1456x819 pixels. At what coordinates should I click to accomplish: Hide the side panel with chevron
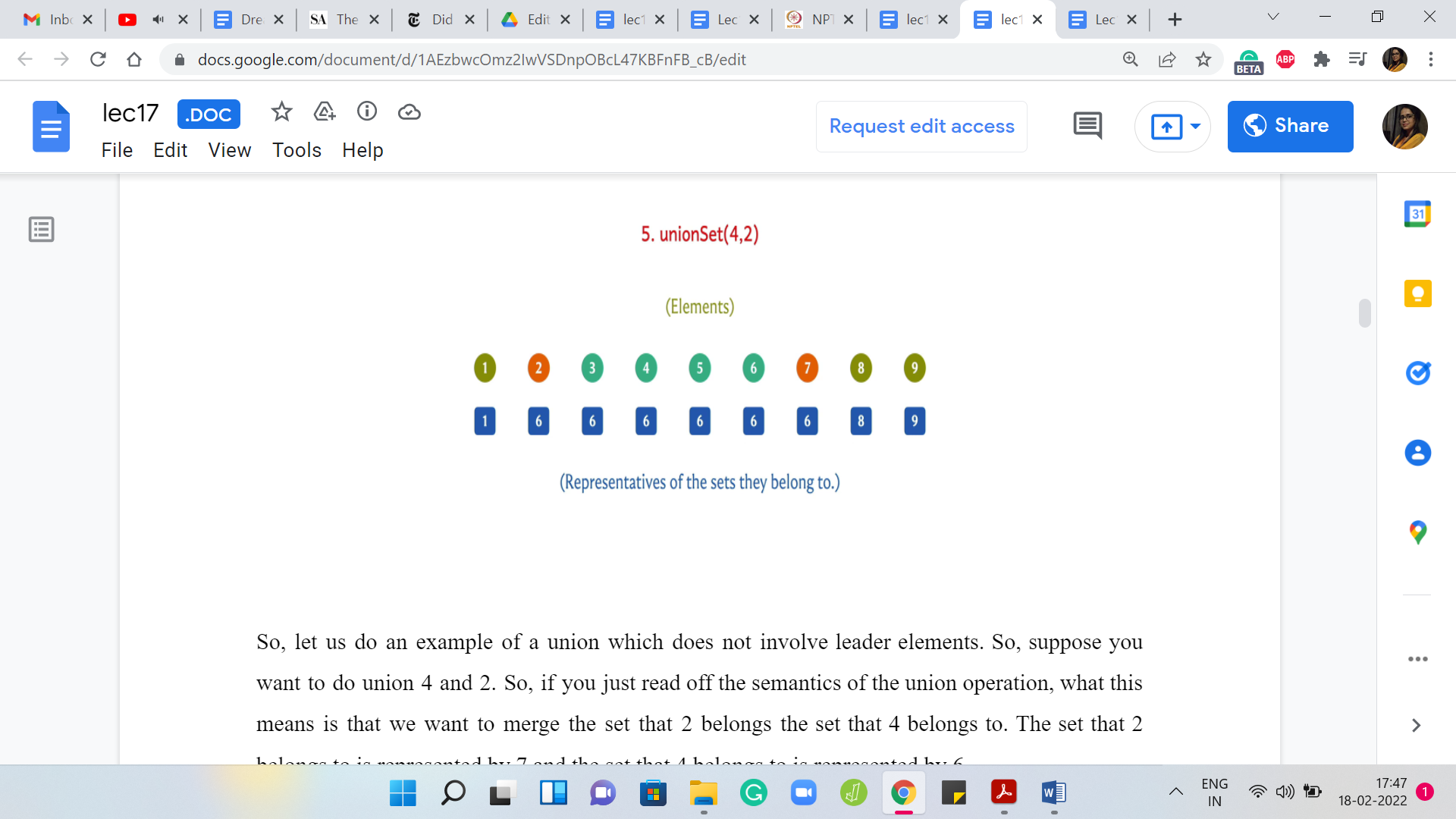tap(1416, 726)
